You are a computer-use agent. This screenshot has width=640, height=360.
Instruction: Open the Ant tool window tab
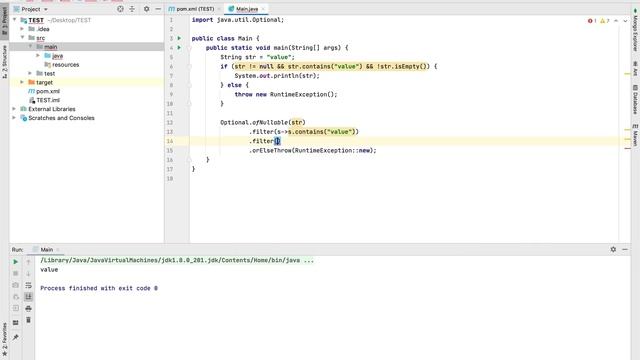[x=636, y=68]
